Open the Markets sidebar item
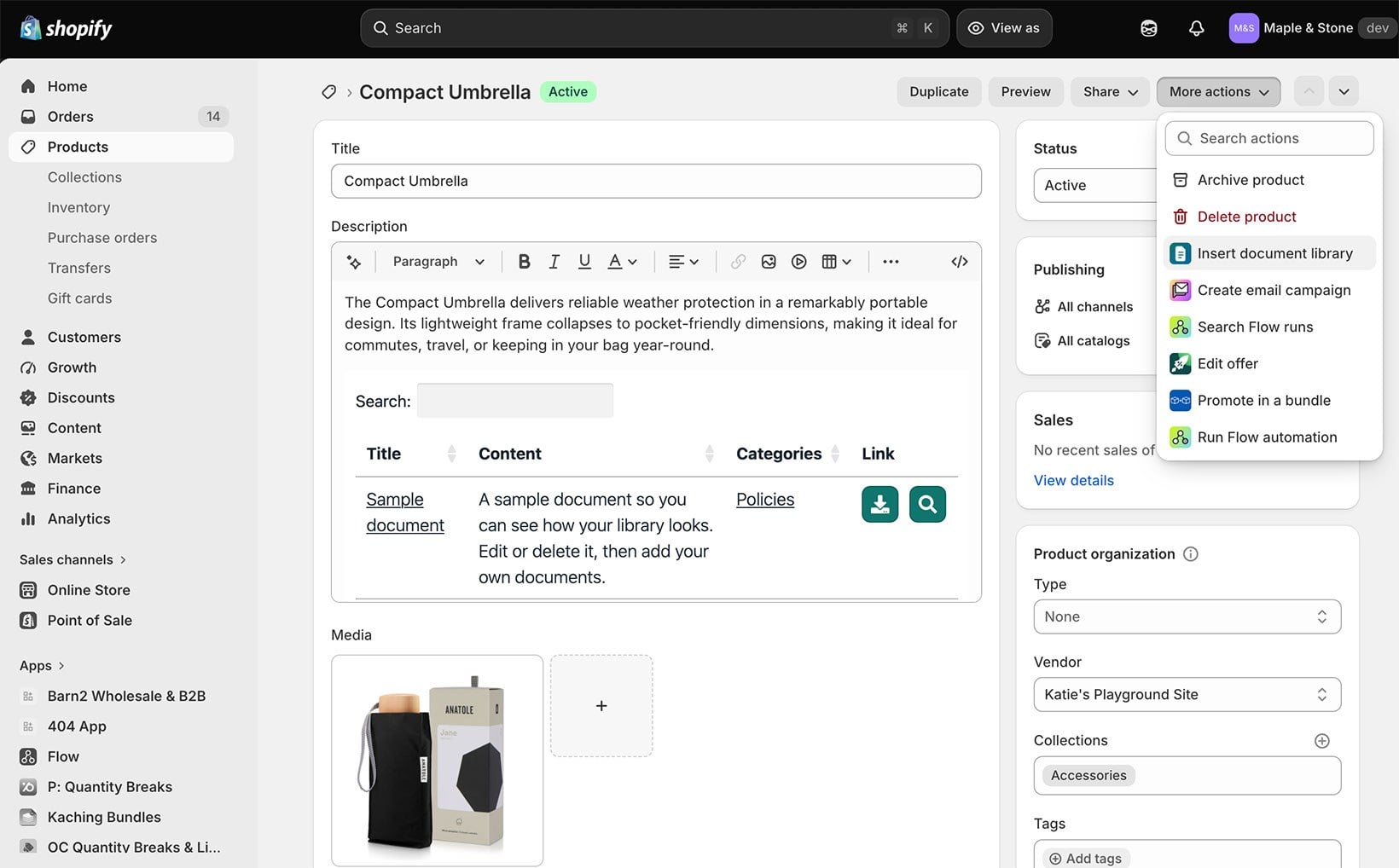1399x868 pixels. click(x=121, y=458)
